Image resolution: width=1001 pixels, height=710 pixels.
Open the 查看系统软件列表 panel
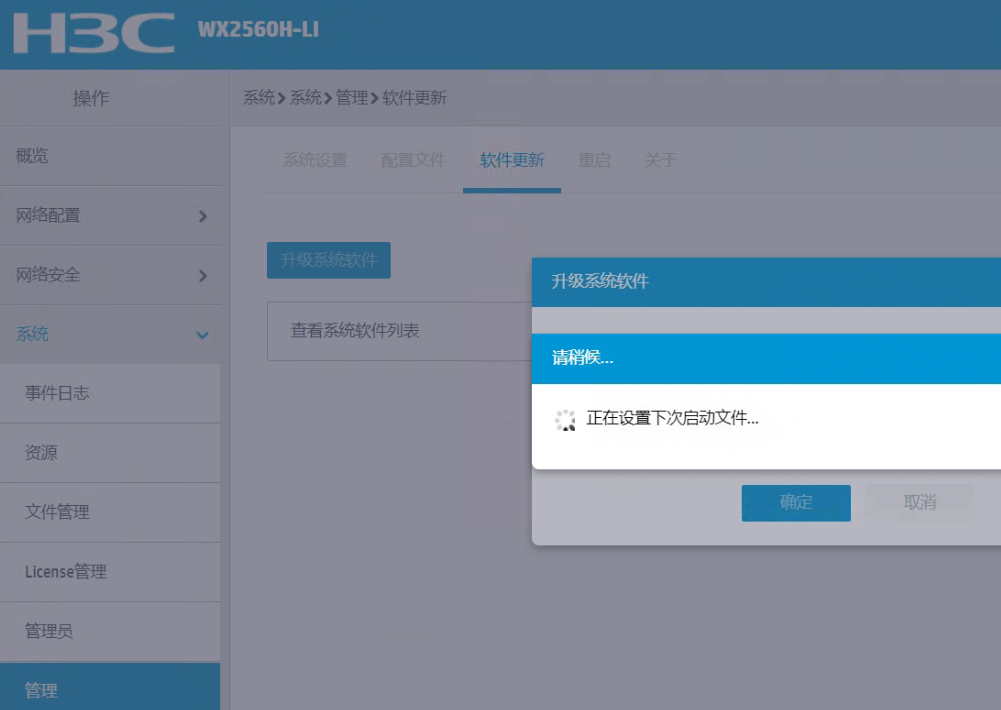coord(400,331)
